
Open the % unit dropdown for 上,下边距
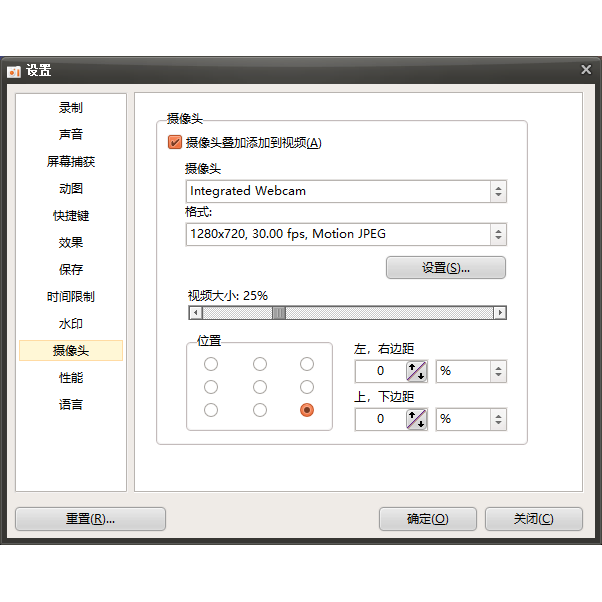coord(471,419)
